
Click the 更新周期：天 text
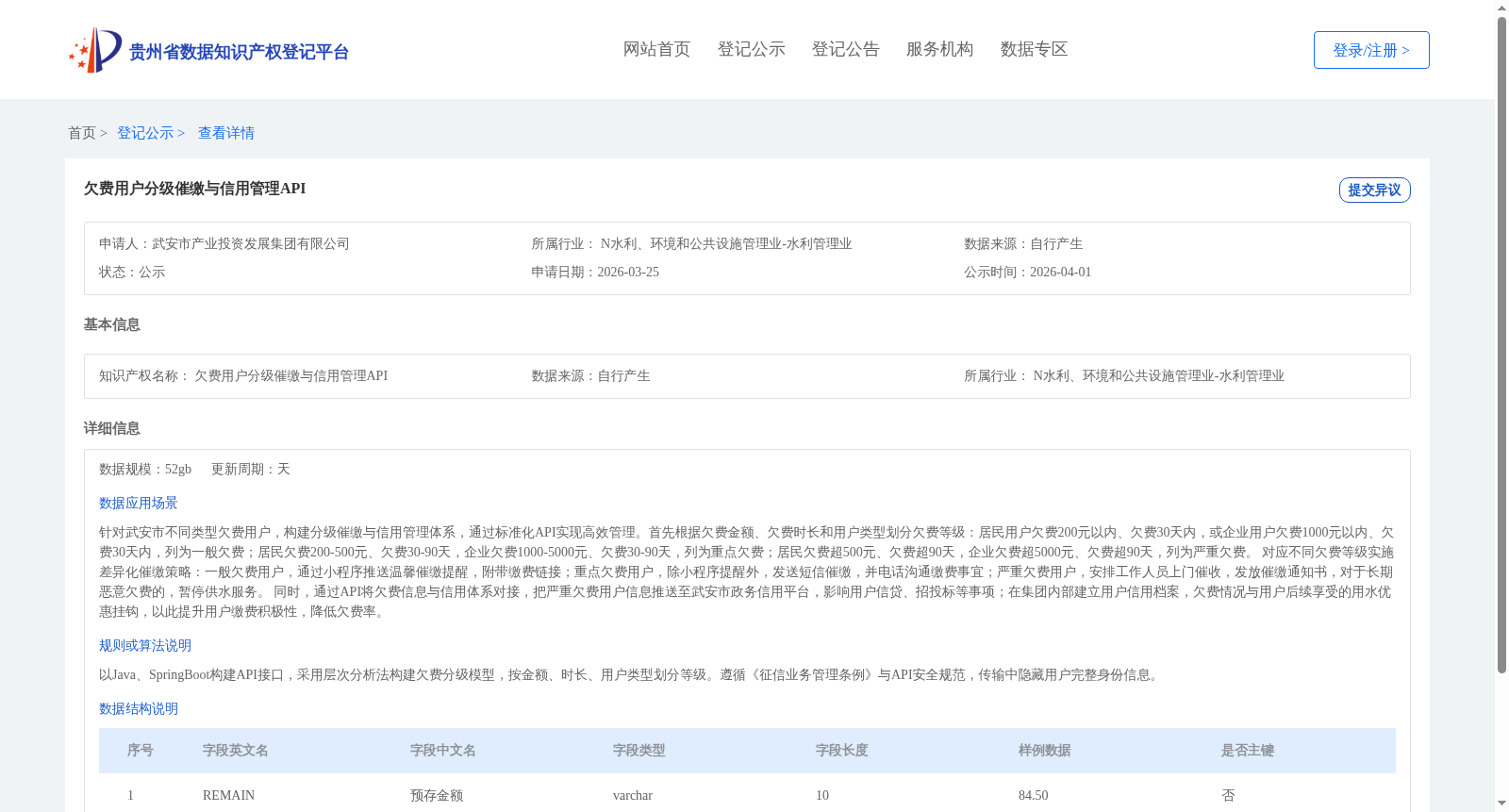[x=251, y=469]
